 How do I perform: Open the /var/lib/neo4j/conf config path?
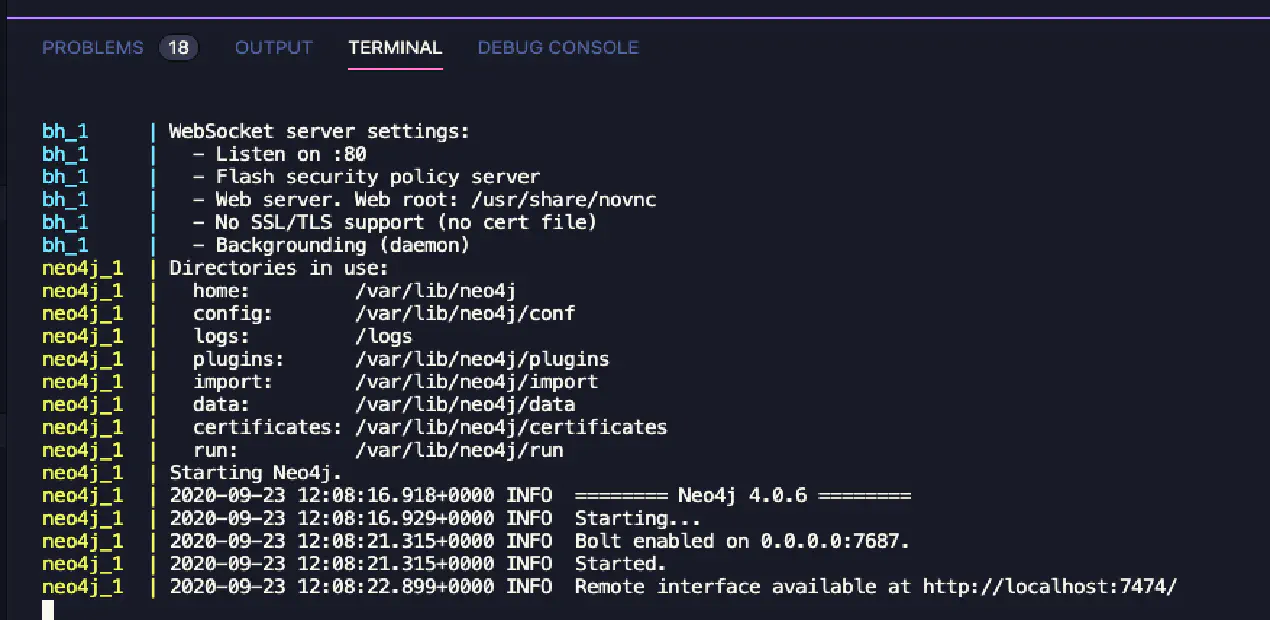[465, 313]
